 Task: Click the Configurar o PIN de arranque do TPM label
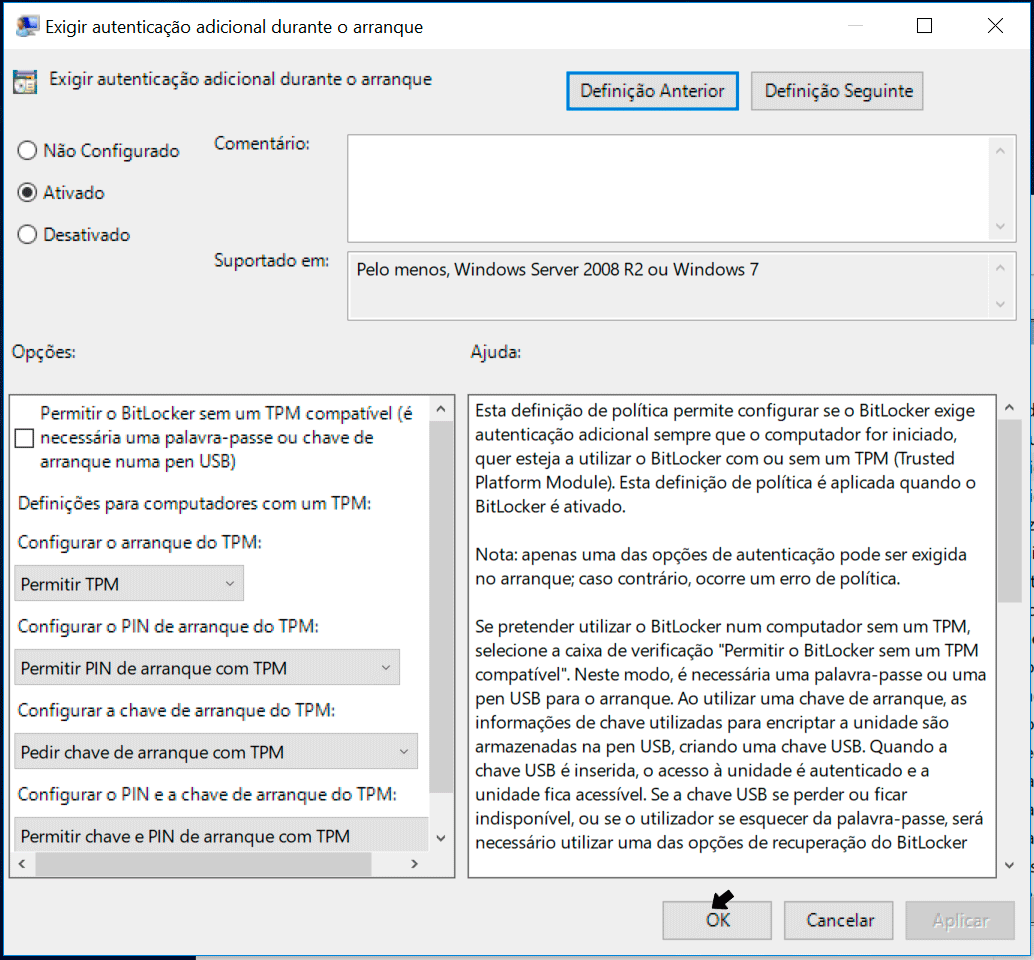click(168, 626)
